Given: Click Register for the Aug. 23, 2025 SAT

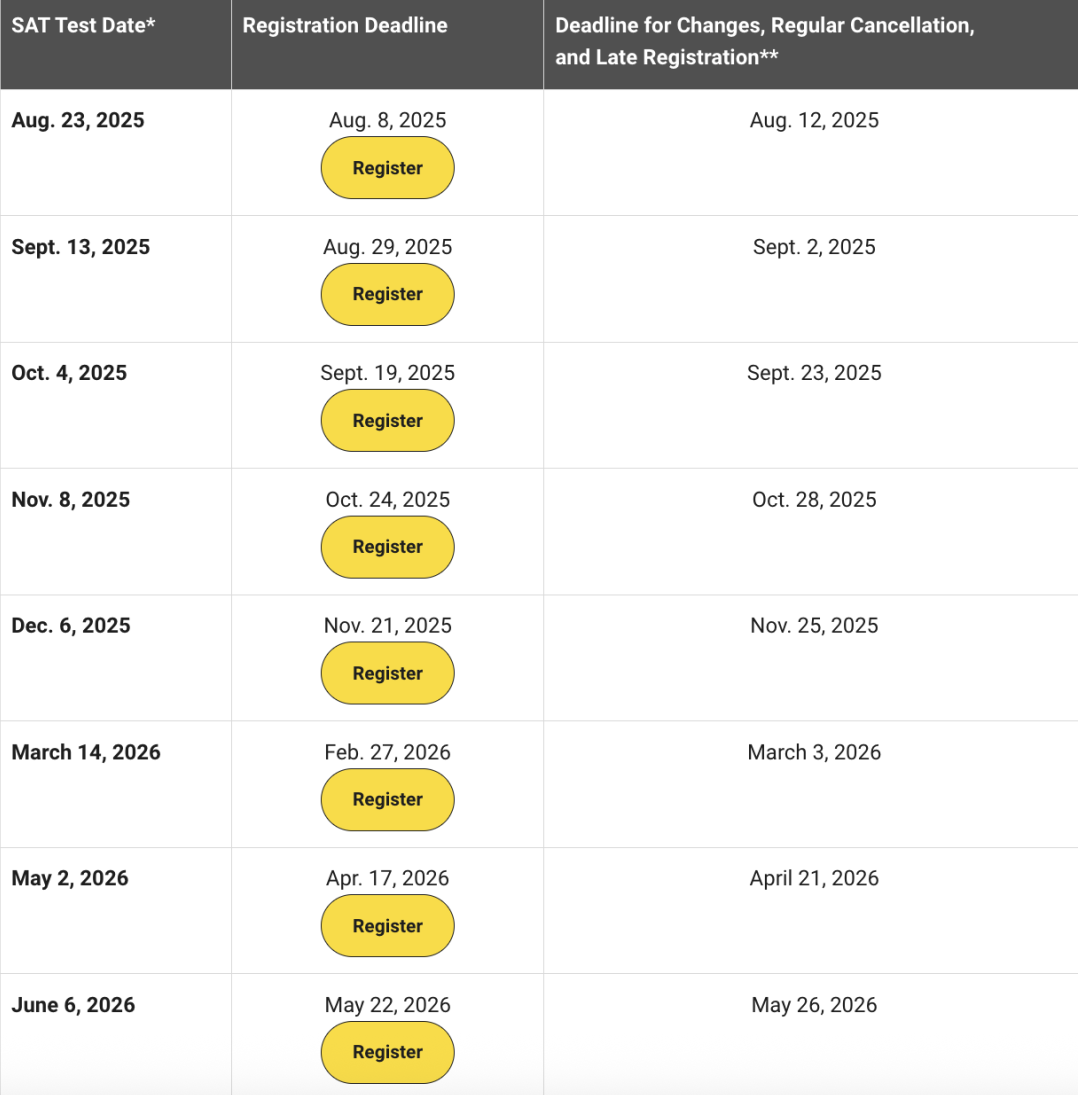Looking at the screenshot, I should pyautogui.click(x=387, y=168).
